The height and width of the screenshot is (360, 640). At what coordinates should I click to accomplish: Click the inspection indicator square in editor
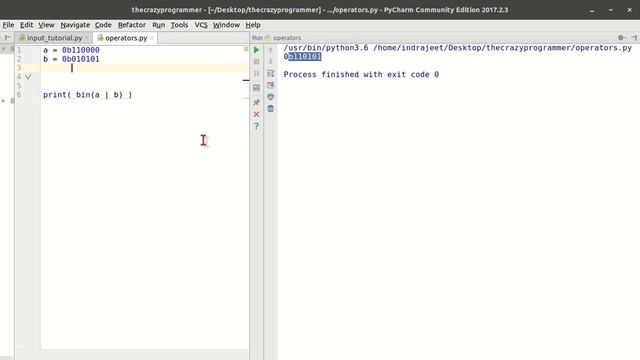click(246, 49)
